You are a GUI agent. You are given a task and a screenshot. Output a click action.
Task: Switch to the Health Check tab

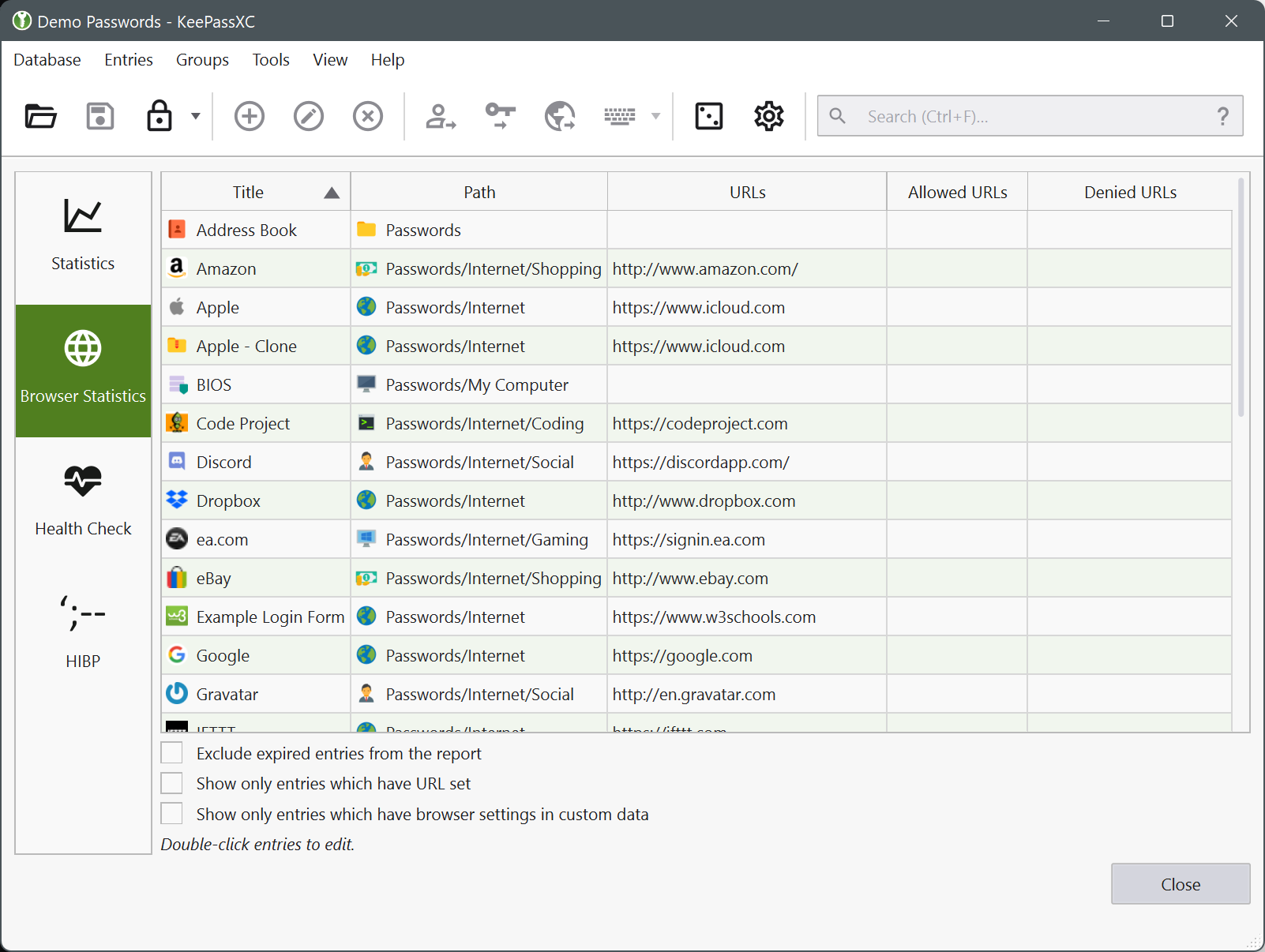(x=83, y=501)
